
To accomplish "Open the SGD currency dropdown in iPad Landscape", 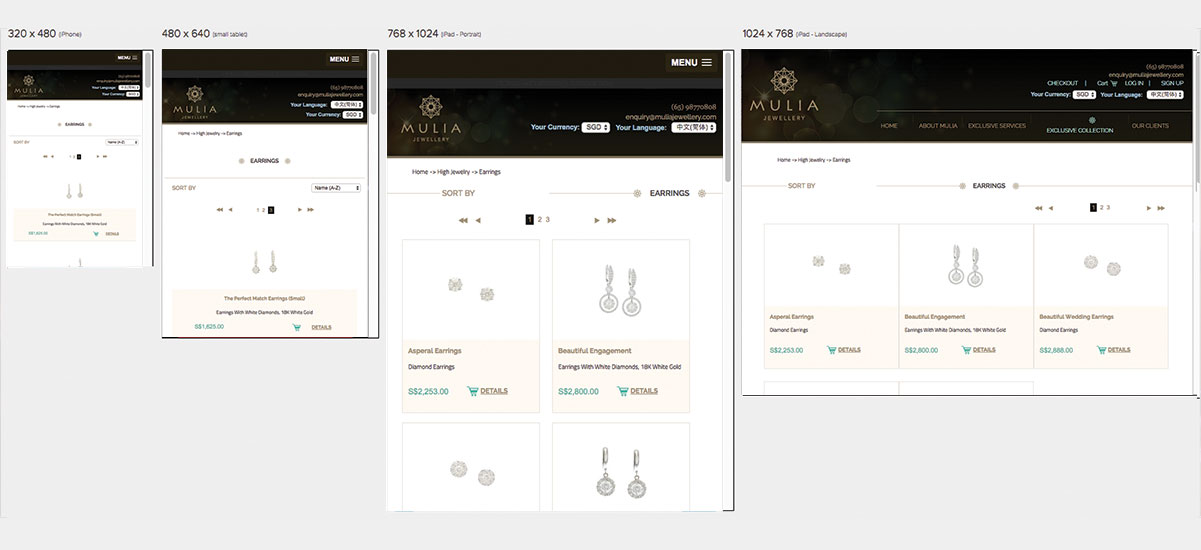I will tap(1085, 94).
